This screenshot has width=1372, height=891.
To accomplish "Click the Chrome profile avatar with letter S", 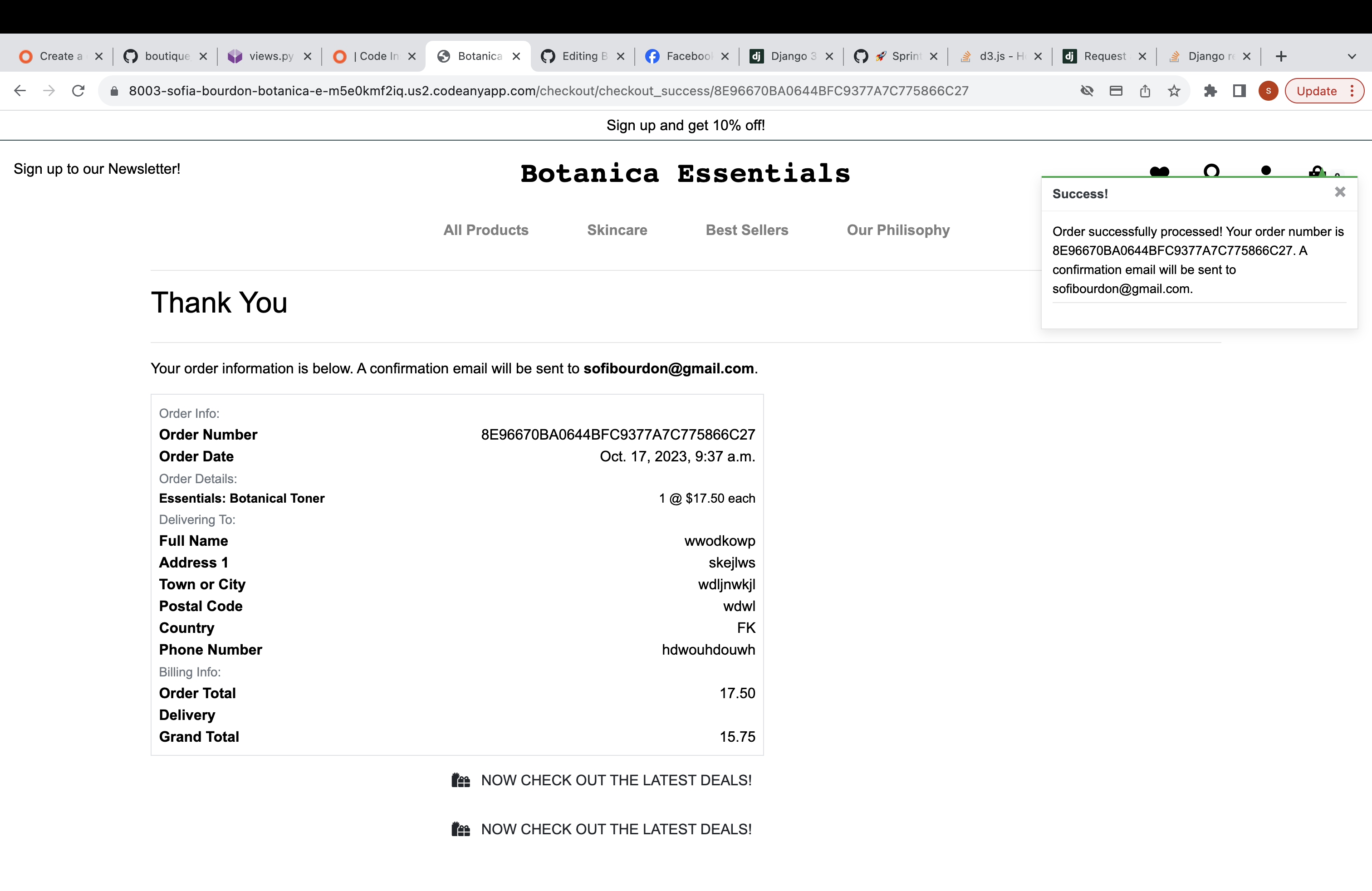I will (1268, 90).
